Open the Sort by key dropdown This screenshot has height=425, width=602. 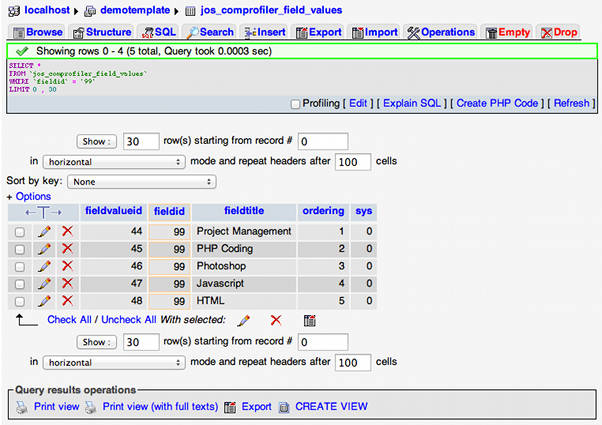141,182
